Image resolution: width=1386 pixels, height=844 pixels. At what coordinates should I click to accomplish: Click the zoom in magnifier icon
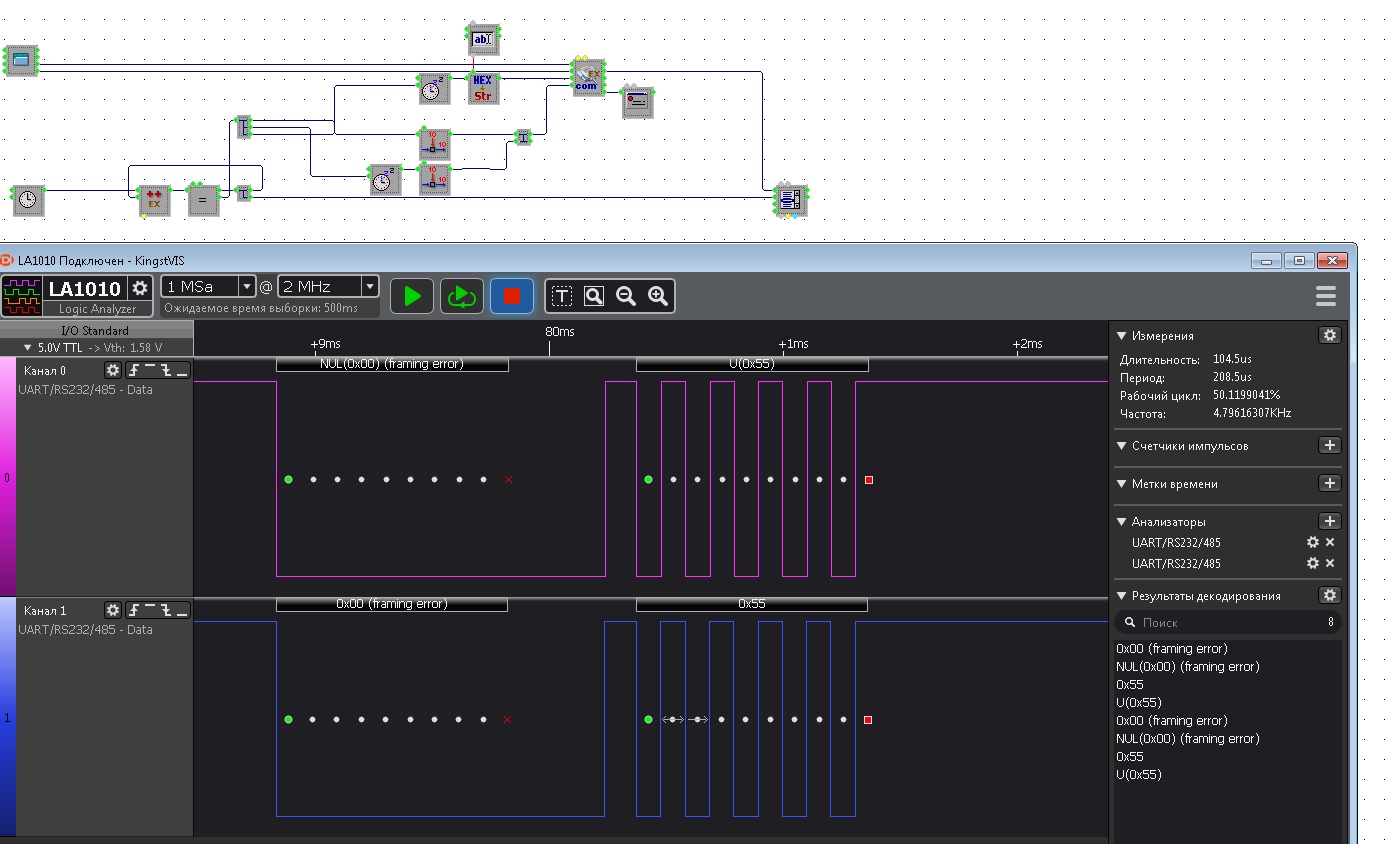coord(658,296)
